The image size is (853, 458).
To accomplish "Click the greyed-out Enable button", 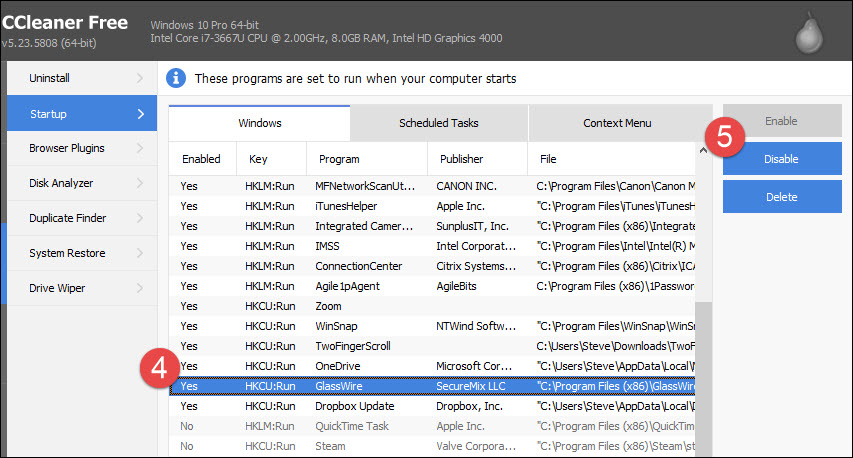I will click(782, 121).
